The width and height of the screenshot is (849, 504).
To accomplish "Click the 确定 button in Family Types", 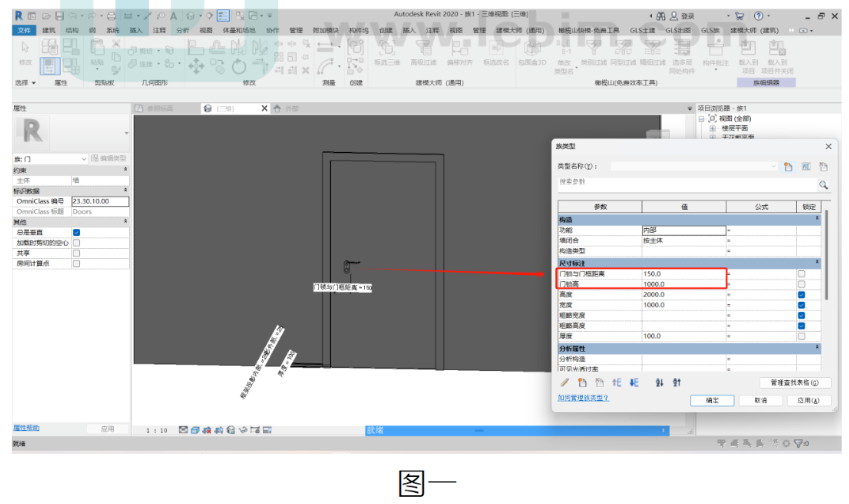I will coord(712,401).
